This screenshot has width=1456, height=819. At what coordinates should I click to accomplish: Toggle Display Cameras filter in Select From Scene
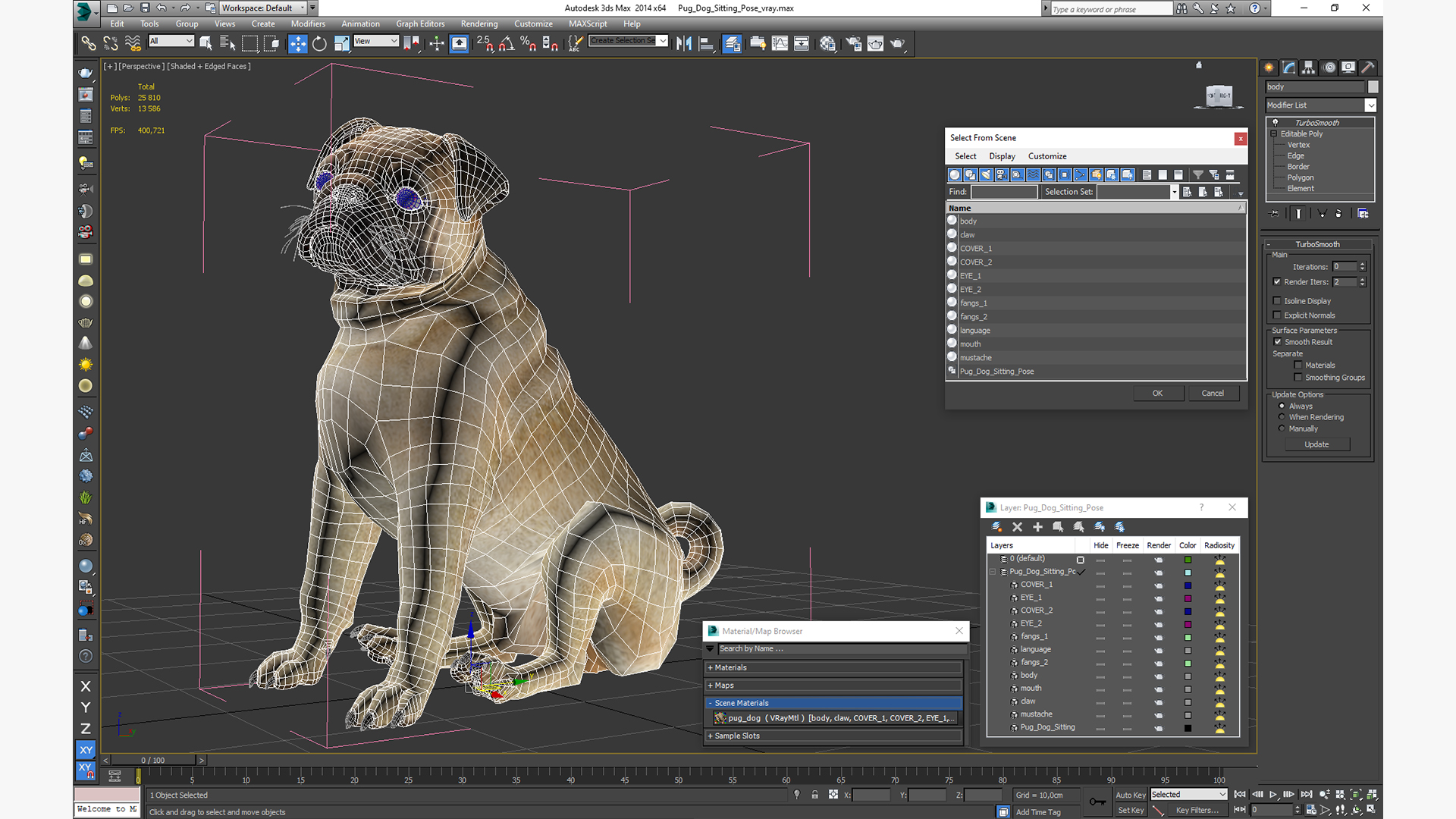pyautogui.click(x=1001, y=175)
